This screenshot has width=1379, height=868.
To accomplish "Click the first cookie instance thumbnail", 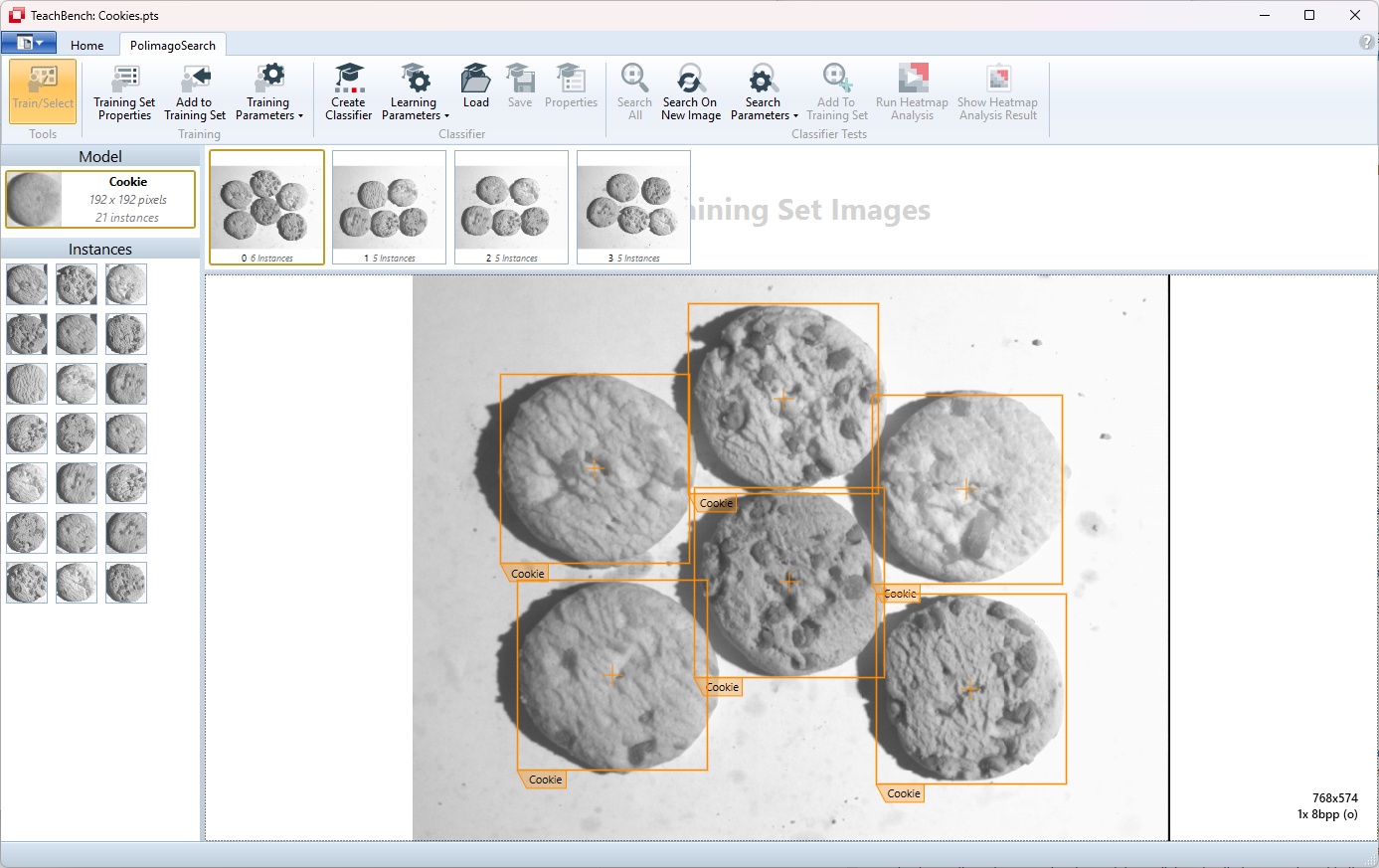I will 27,284.
